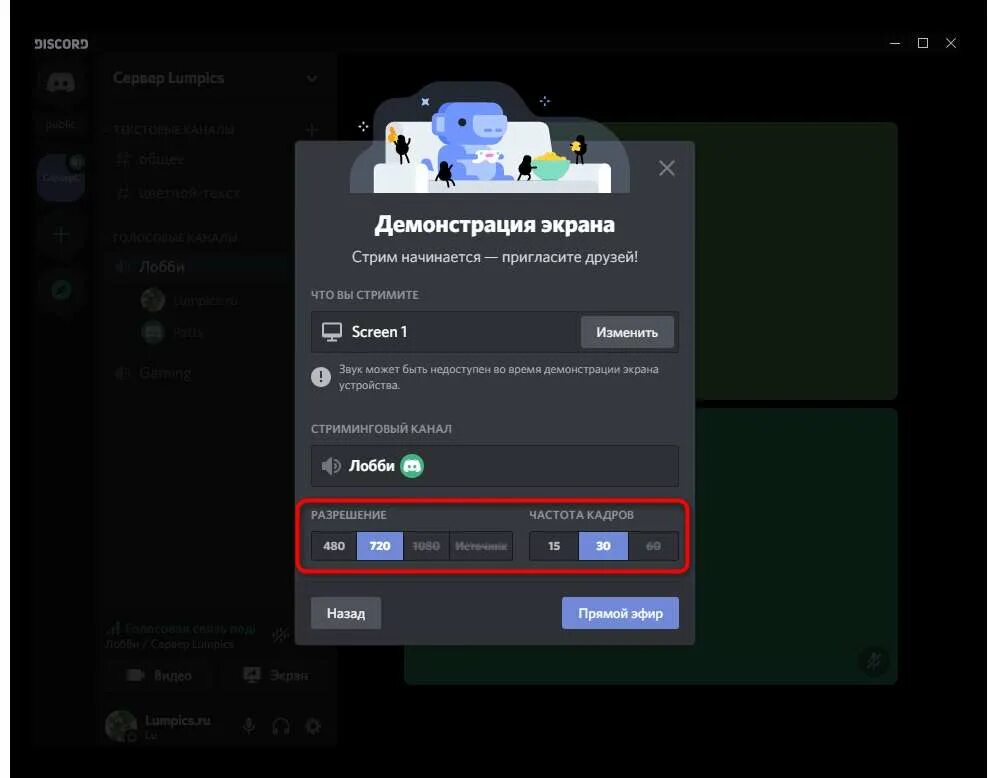This screenshot has height=778, width=990.
Task: Open the Discord home icon in sidebar
Action: 61,83
